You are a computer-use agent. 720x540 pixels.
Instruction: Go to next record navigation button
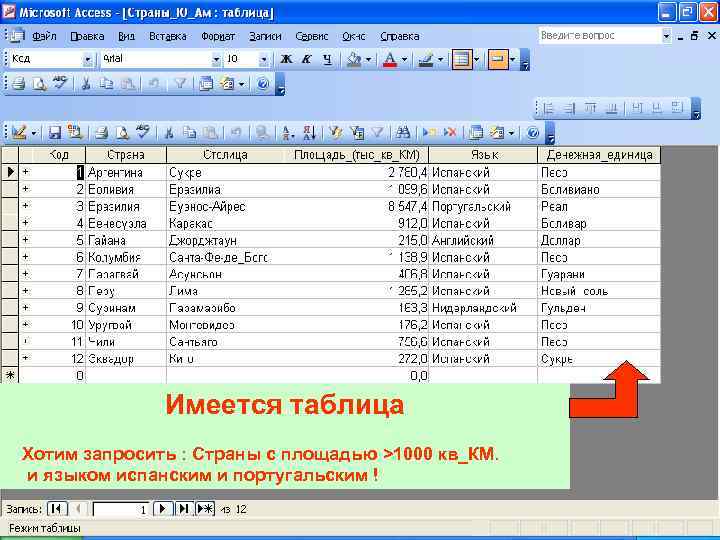[163, 509]
